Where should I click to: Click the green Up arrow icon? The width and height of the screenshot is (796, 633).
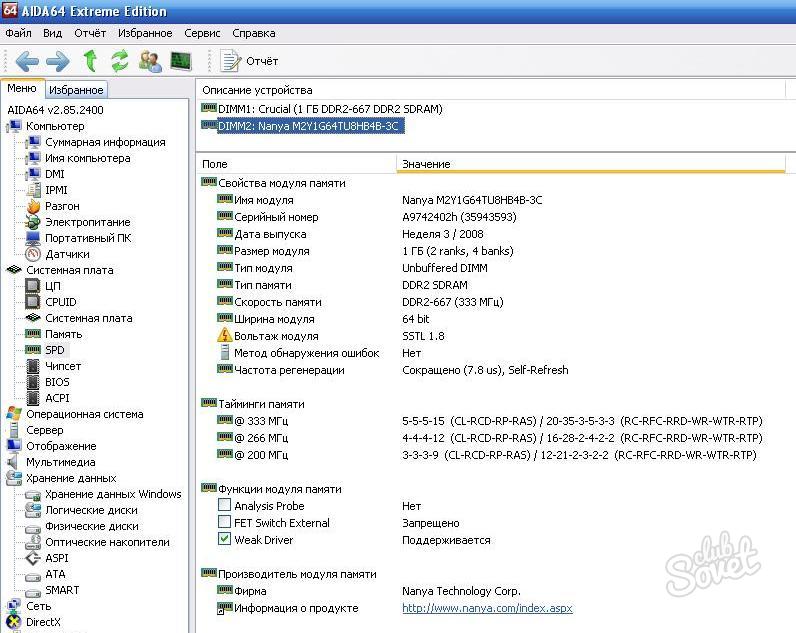tap(90, 61)
